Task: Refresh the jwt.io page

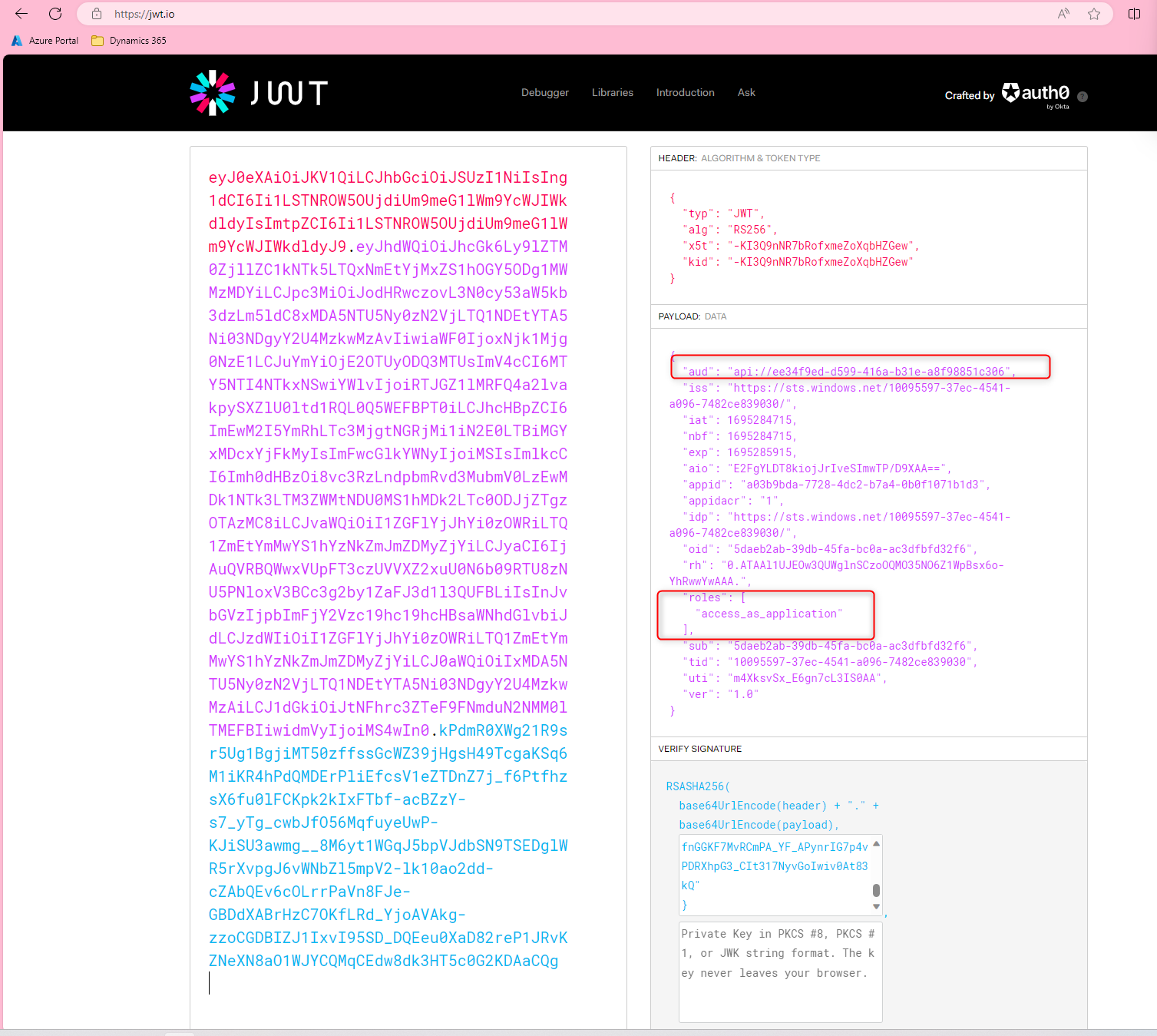Action: click(55, 14)
